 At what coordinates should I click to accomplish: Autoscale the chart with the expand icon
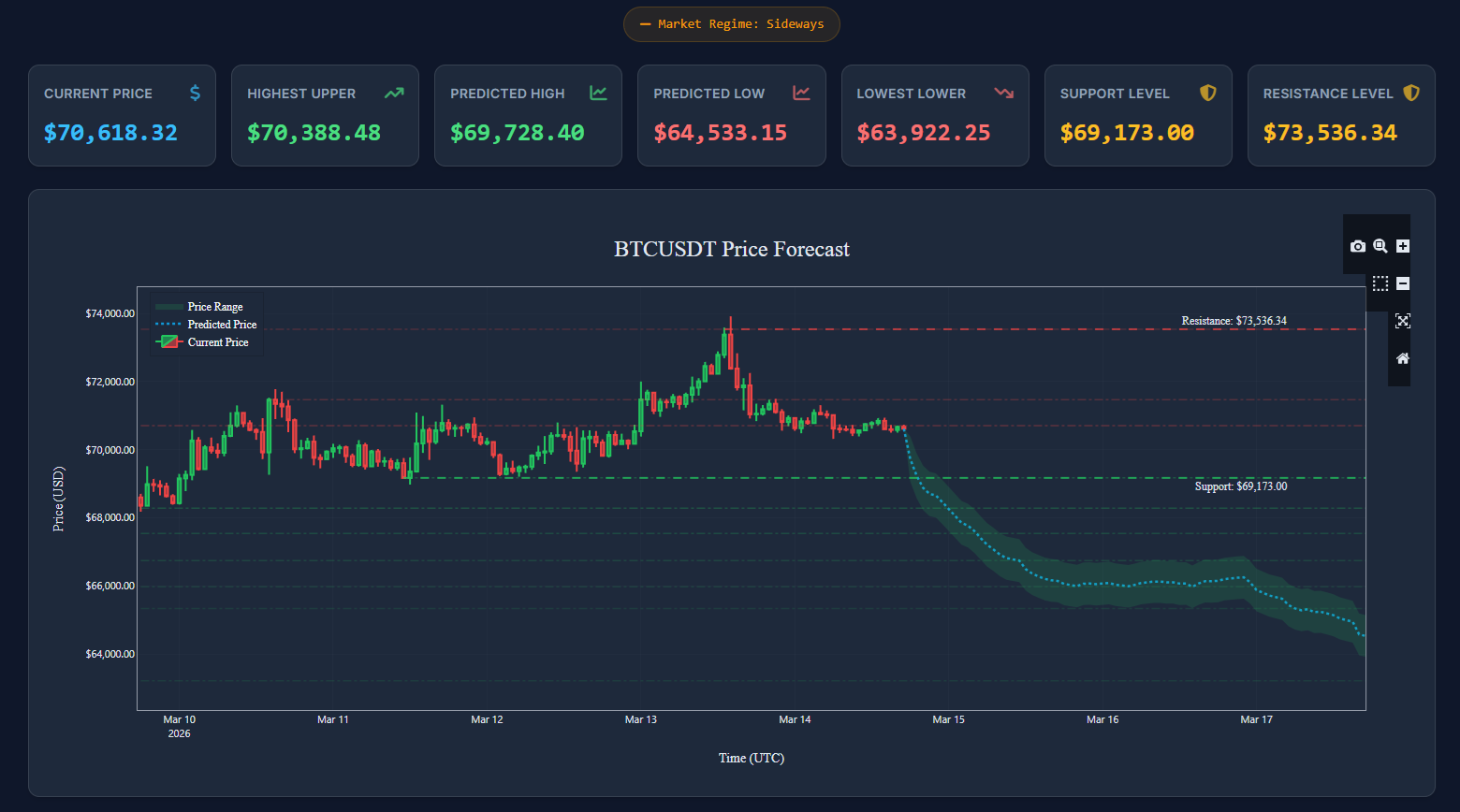coord(1403,321)
